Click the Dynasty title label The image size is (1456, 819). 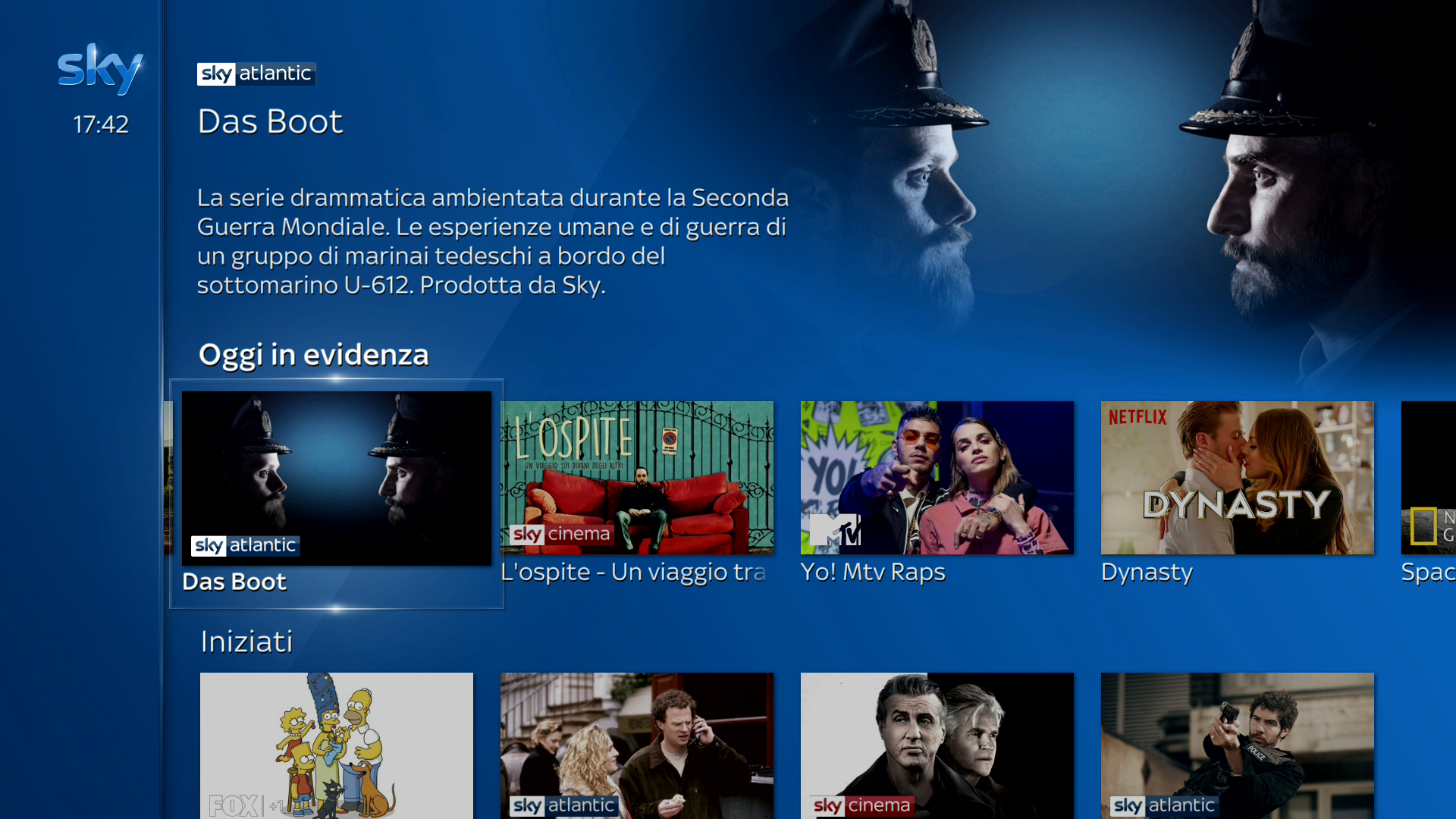click(x=1147, y=573)
